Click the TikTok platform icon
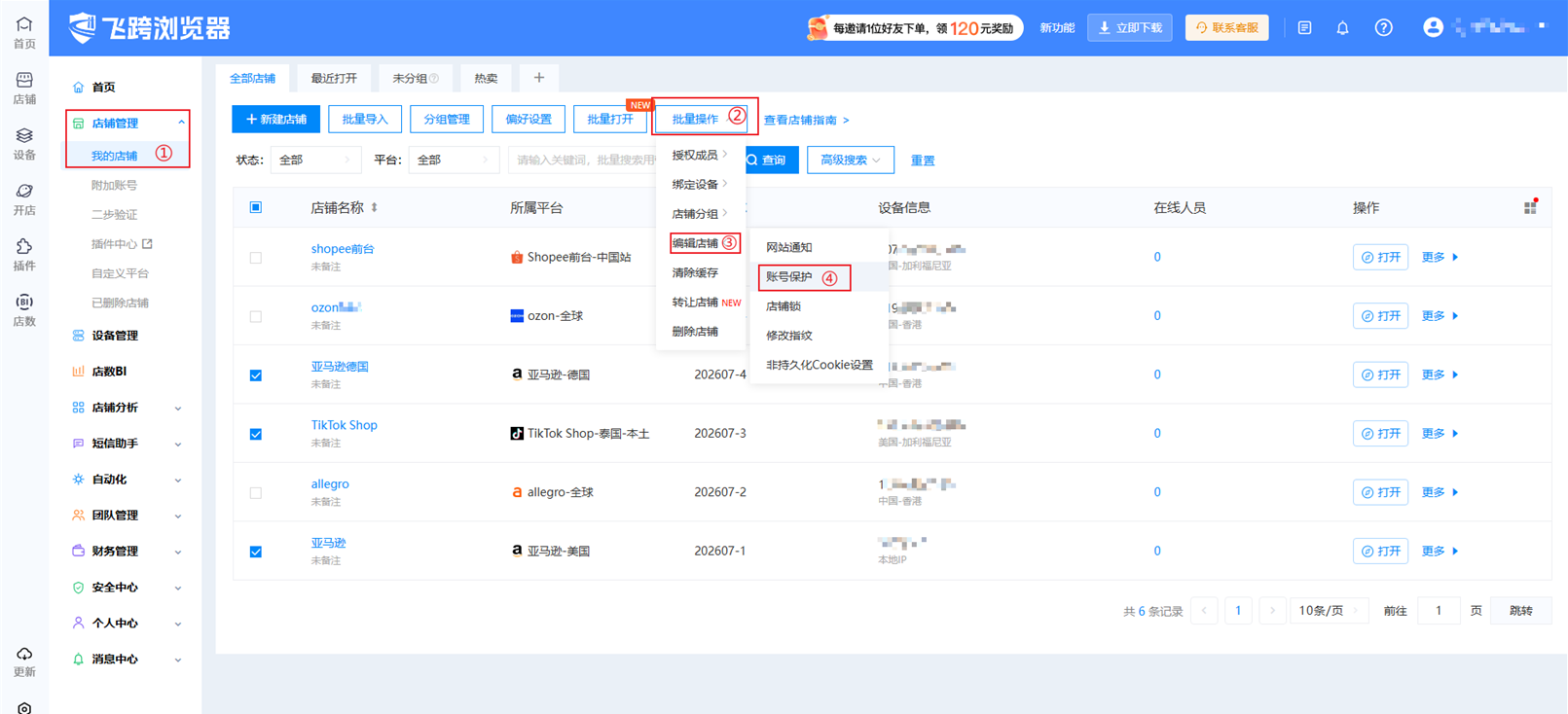 (x=517, y=434)
